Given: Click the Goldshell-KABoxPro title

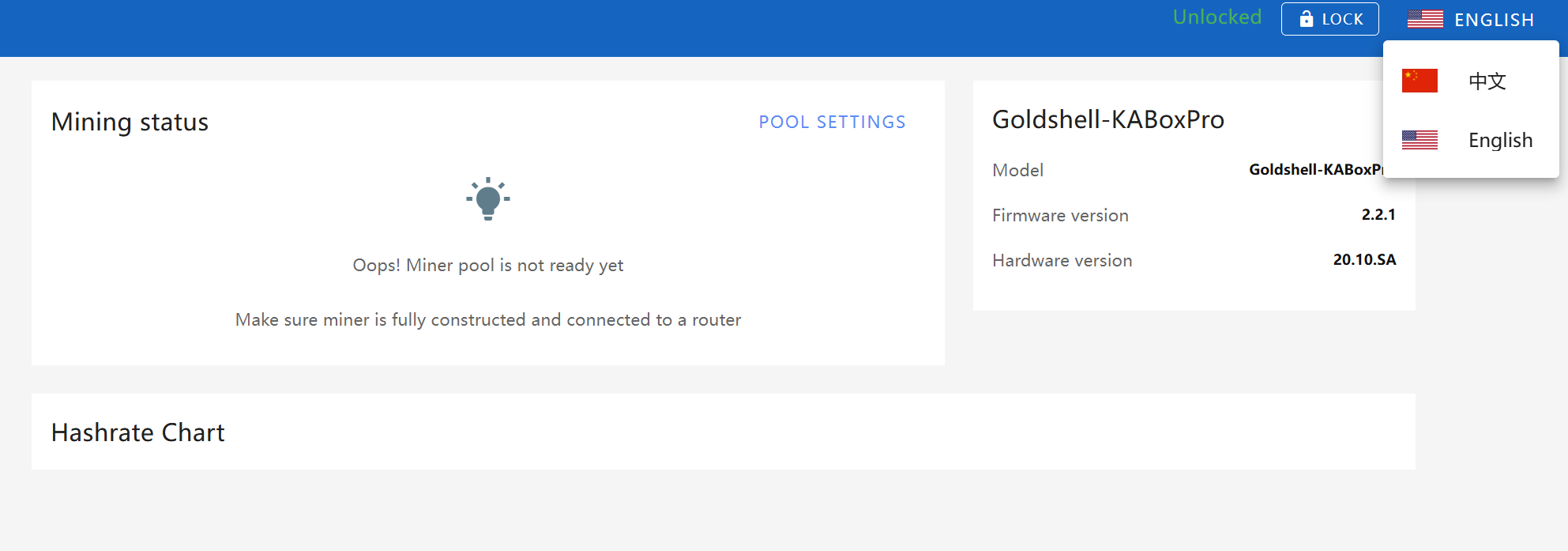Looking at the screenshot, I should pos(1108,119).
